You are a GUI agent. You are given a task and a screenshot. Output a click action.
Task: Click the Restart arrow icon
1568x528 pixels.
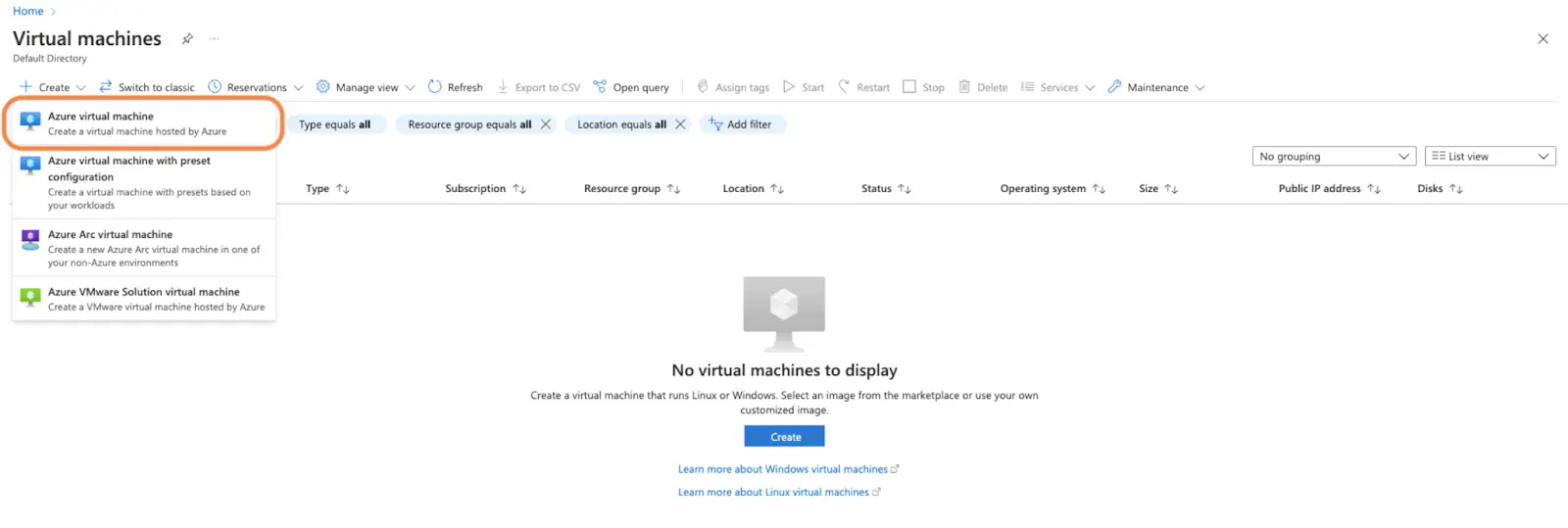(844, 87)
